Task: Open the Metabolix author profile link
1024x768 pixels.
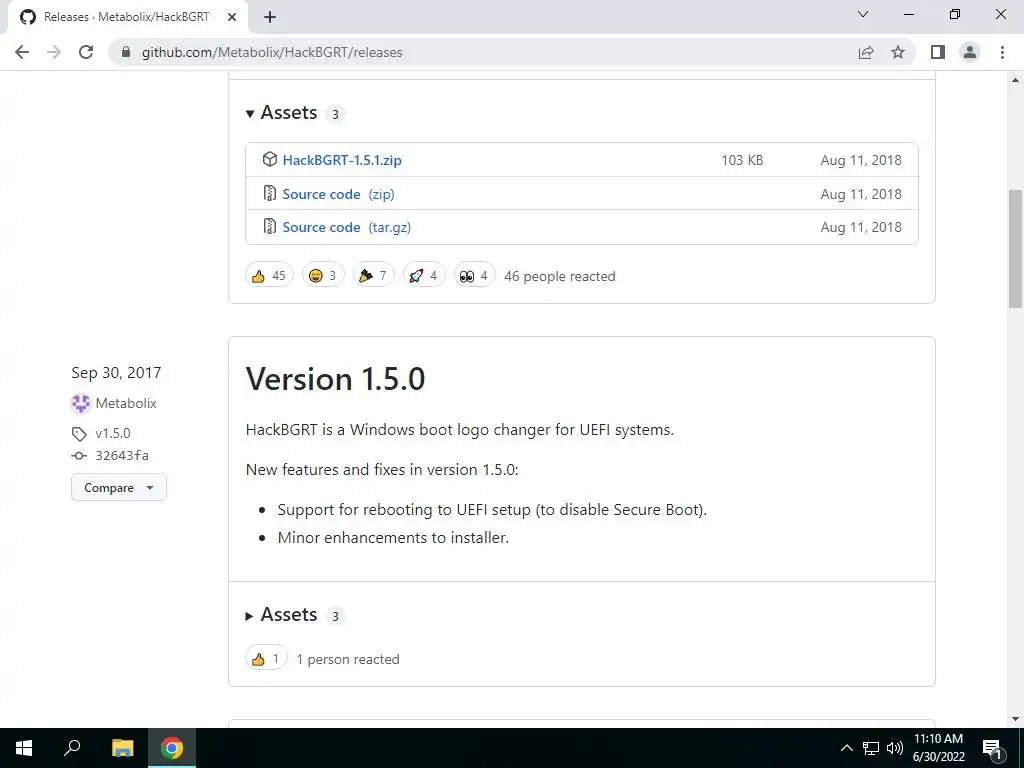Action: (126, 404)
